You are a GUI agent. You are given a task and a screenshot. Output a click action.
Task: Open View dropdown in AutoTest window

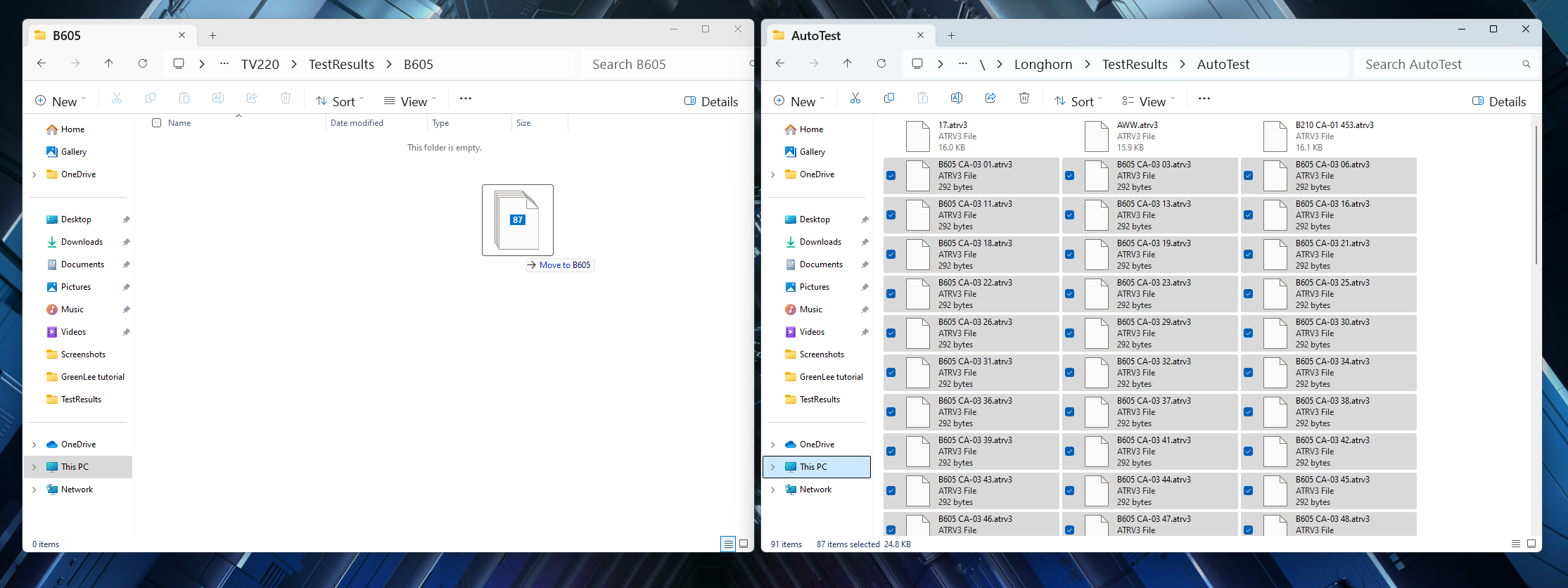pos(1148,101)
